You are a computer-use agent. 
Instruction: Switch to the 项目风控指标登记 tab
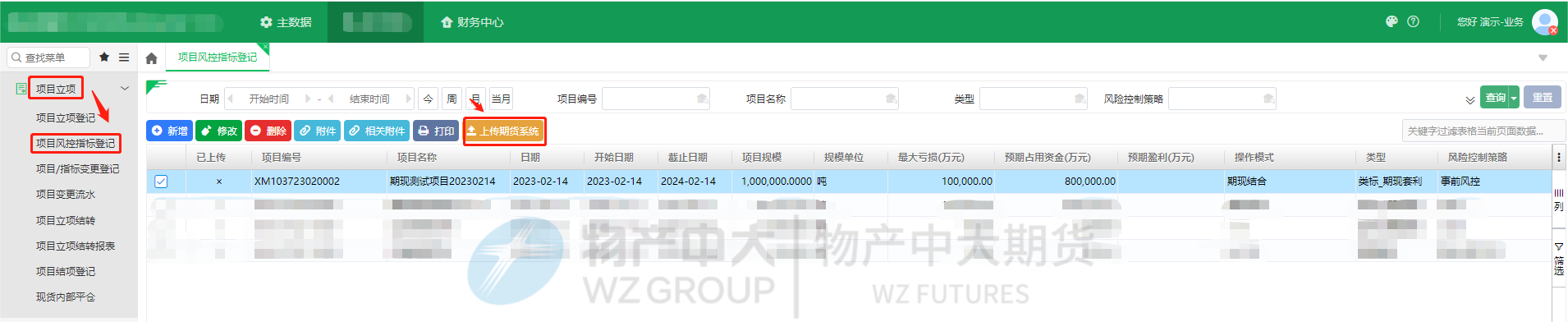click(218, 57)
